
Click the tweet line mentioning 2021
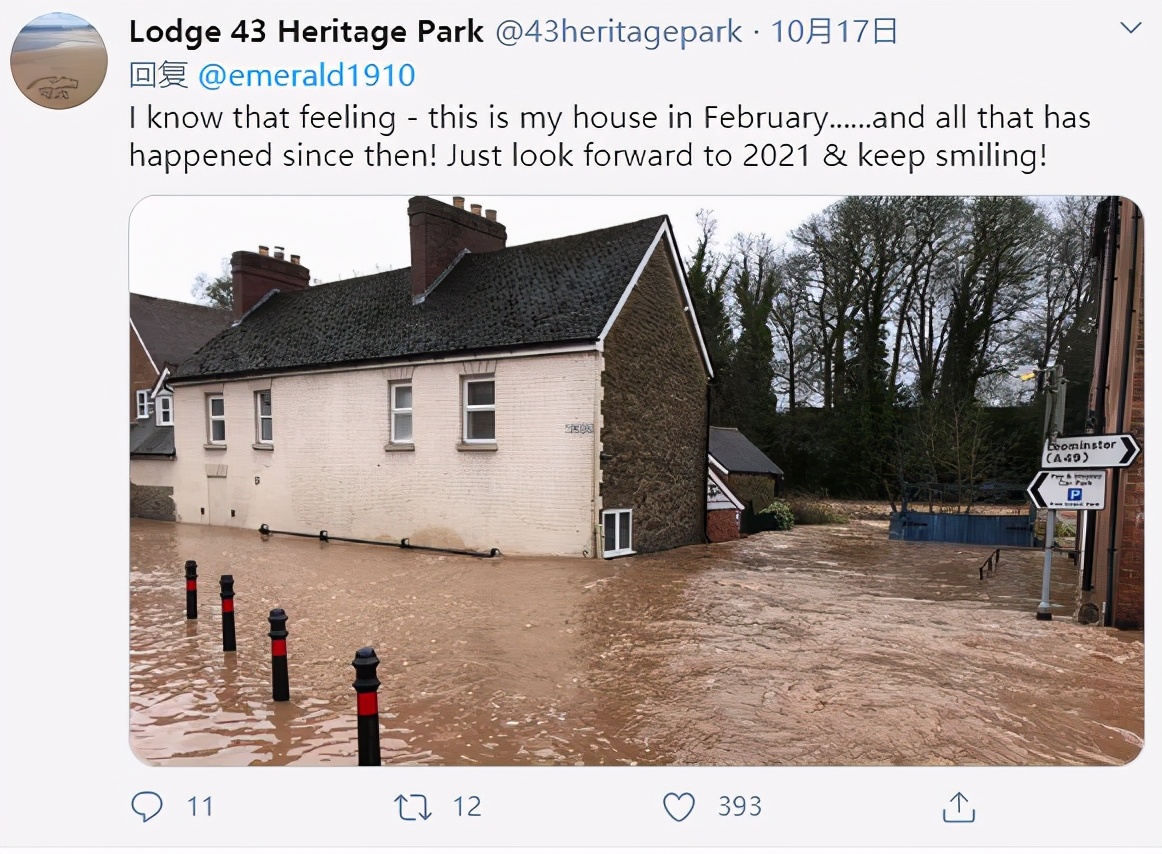(x=587, y=156)
